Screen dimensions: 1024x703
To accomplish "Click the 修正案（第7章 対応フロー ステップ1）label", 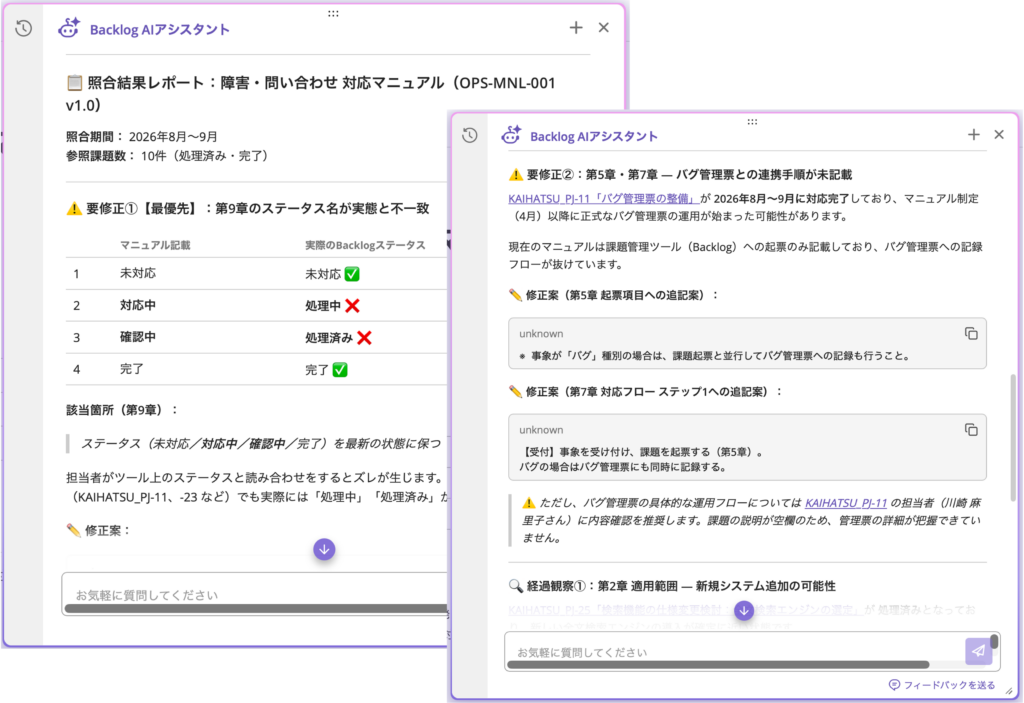I will (x=645, y=392).
